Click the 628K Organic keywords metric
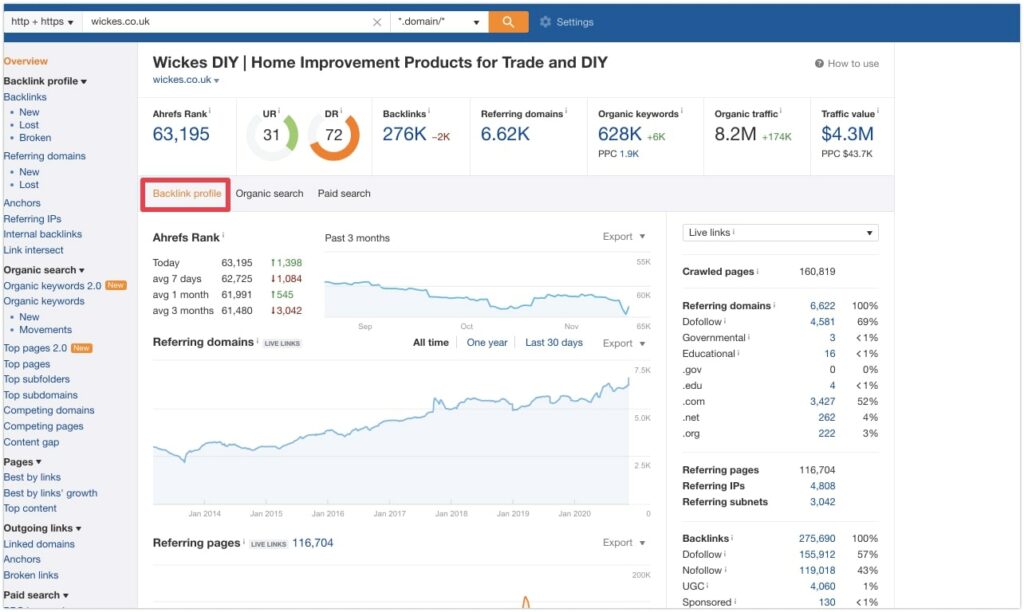This screenshot has height=612, width=1024. 620,134
